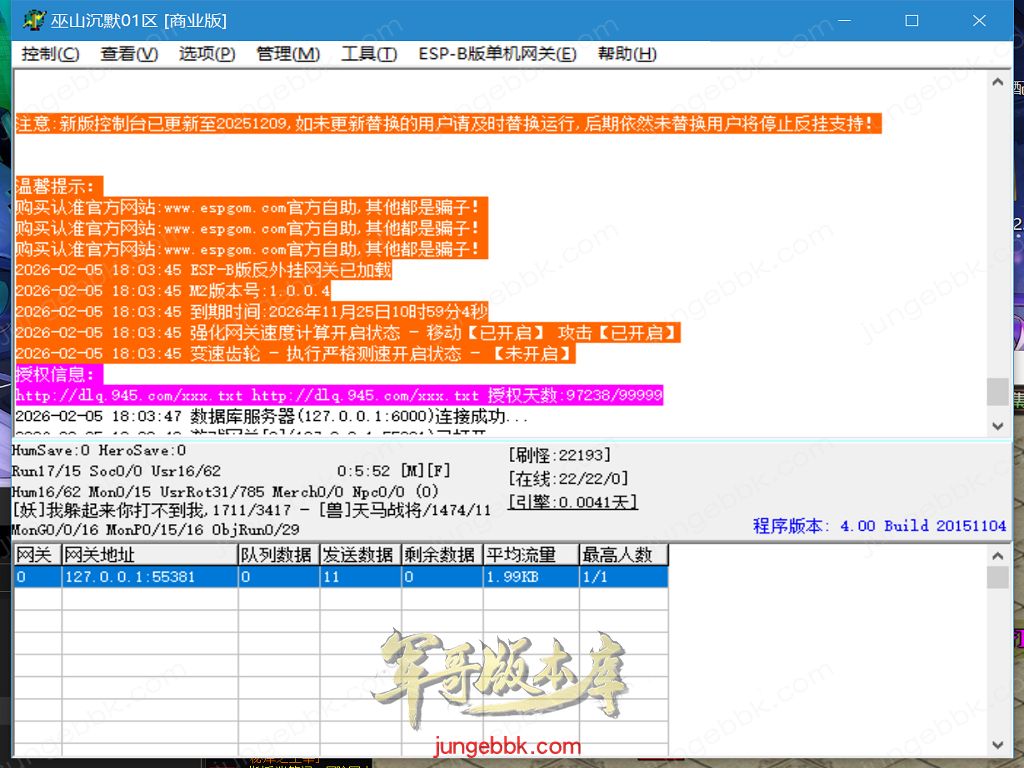Click the 最高人数 column header
Image resolution: width=1024 pixels, height=768 pixels.
(623, 555)
